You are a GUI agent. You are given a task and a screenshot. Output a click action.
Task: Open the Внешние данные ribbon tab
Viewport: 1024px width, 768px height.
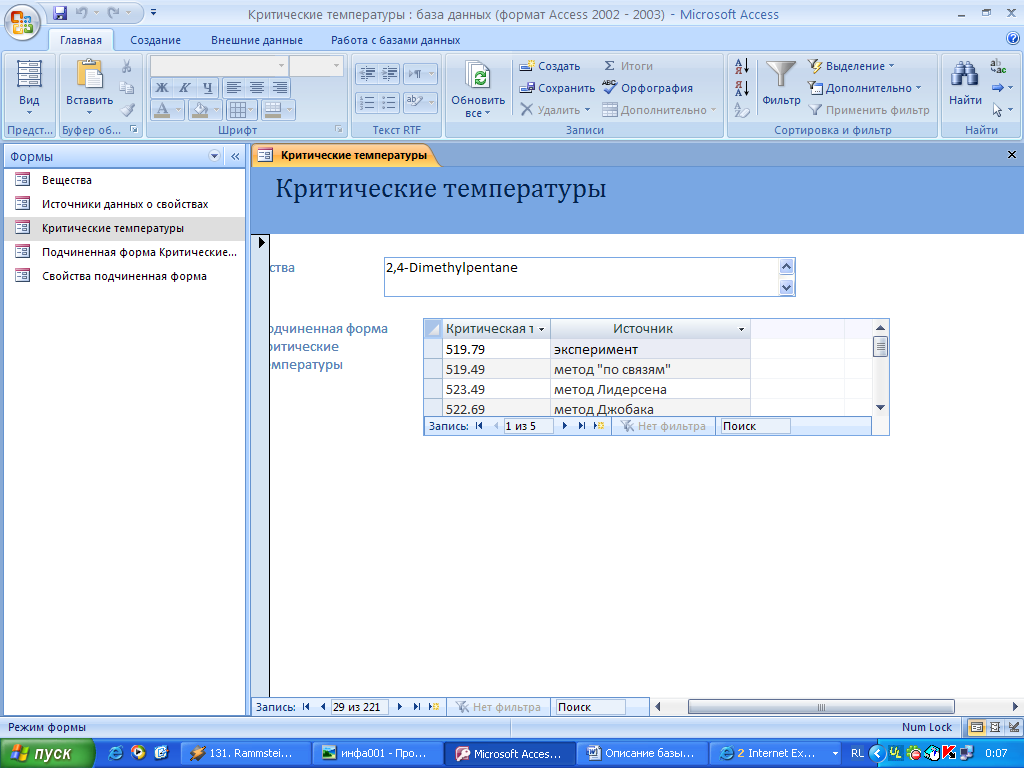(256, 40)
